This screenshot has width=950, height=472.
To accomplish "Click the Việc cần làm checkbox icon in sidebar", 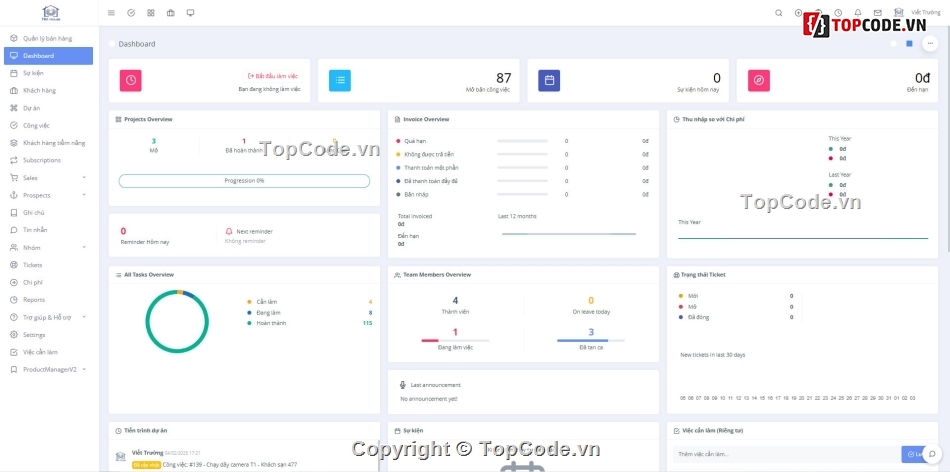I will click(x=14, y=352).
